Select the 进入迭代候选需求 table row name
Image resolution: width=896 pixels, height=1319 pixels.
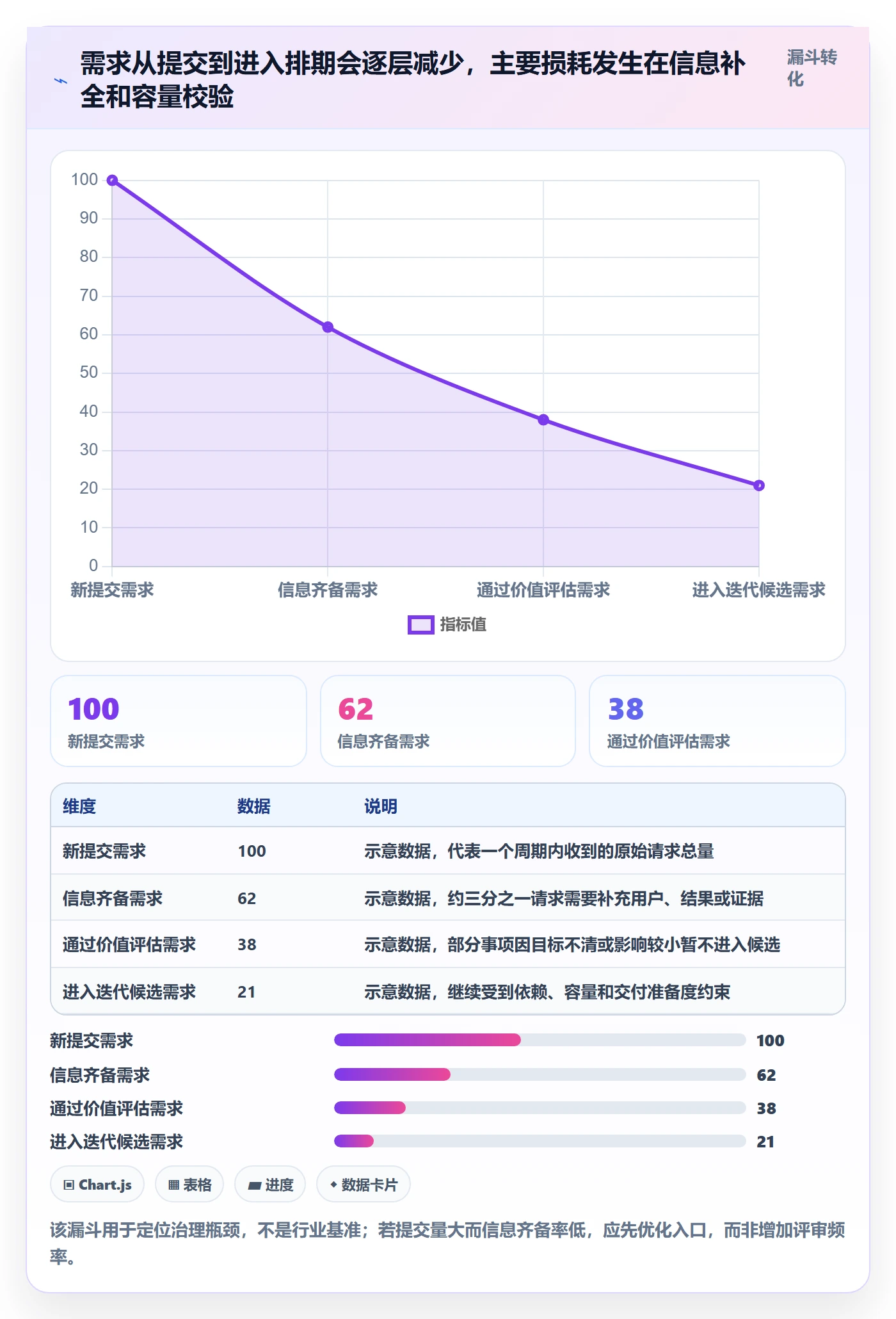[129, 992]
